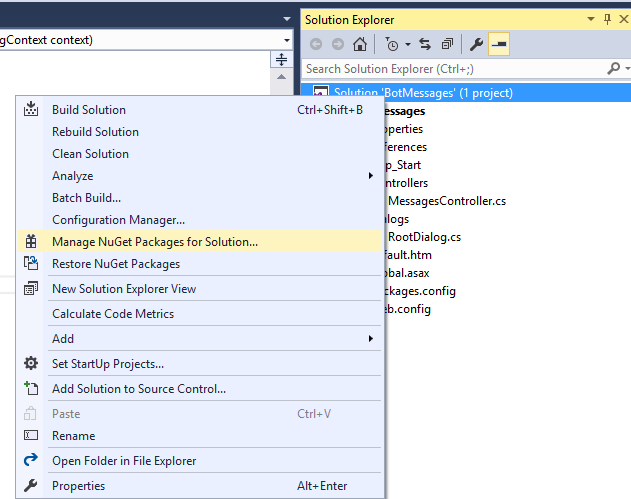Click the Collapse All icon

coord(447,44)
